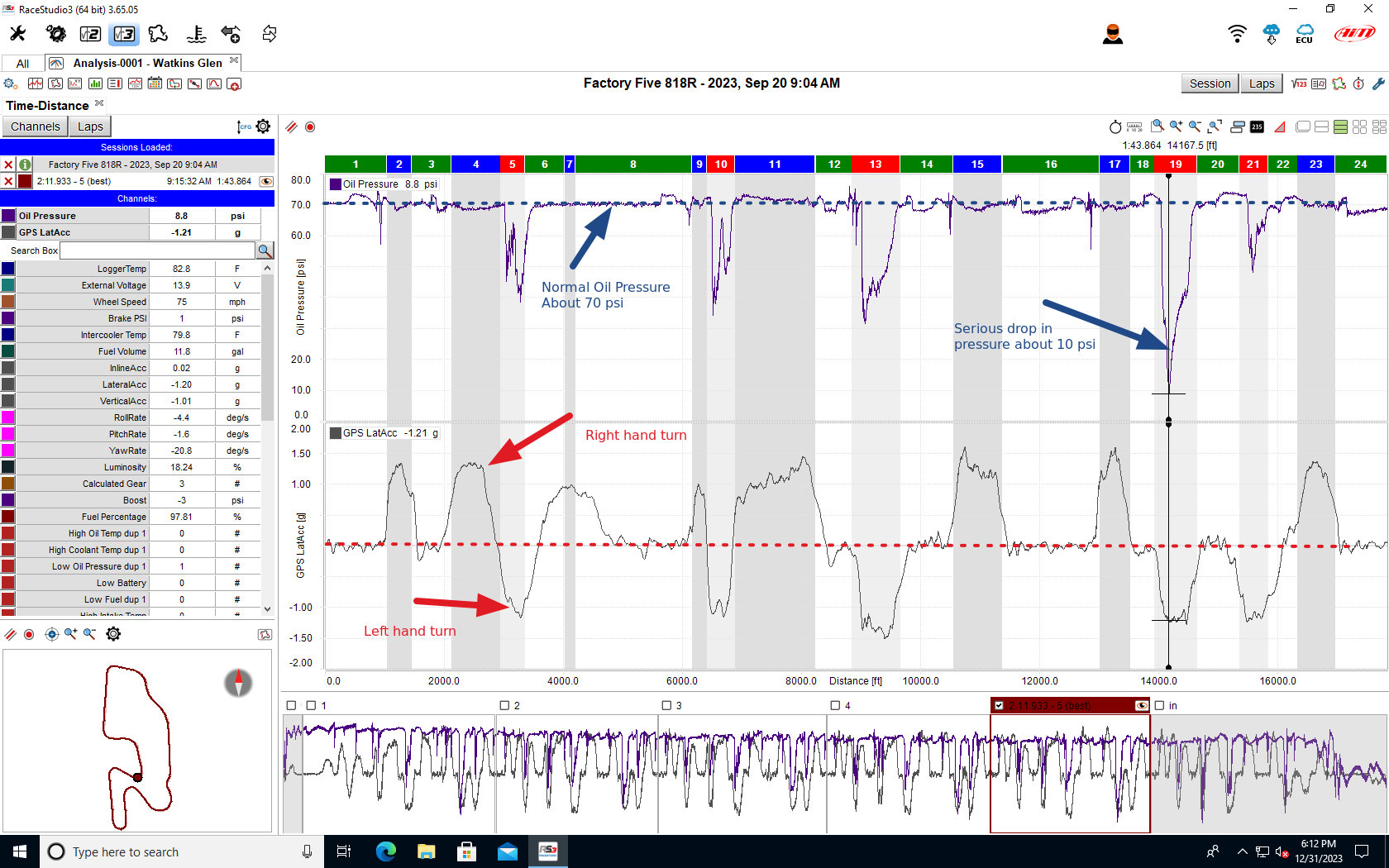Screen dimensions: 1389x868
Task: Open the RS2 analysis icon
Action: pos(90,34)
